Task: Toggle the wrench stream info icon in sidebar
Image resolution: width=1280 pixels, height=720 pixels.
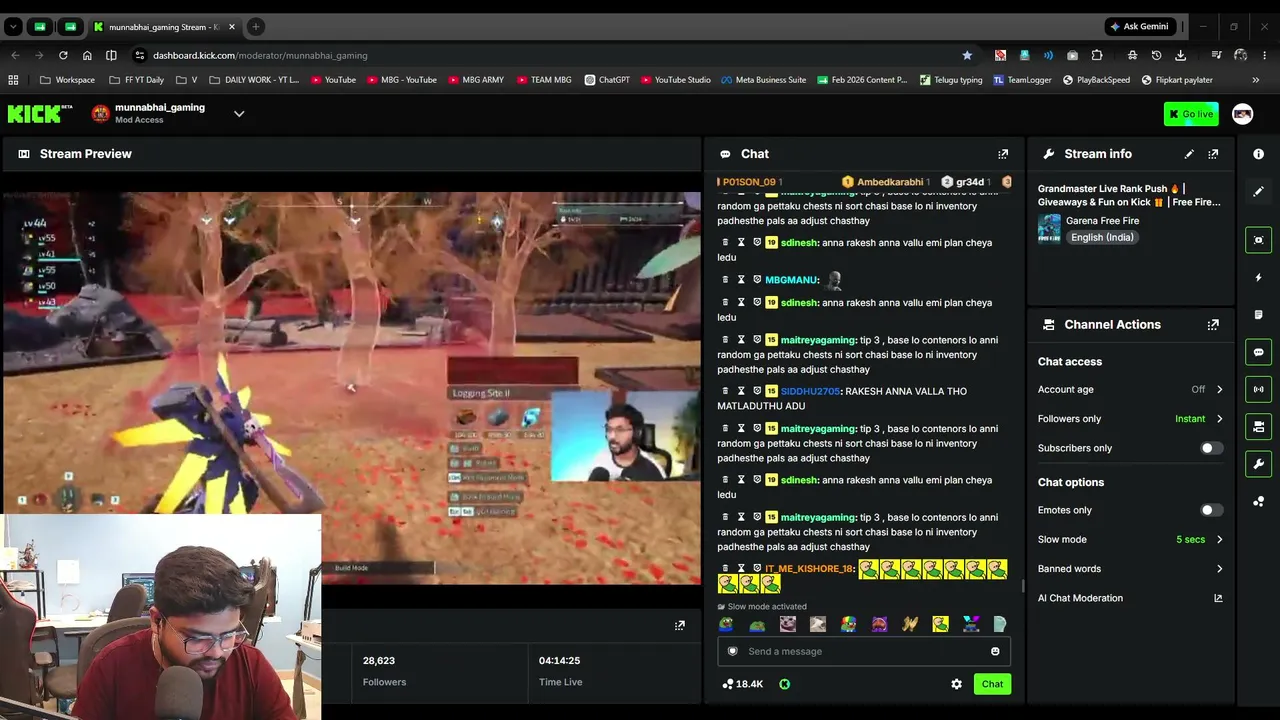Action: [1258, 464]
